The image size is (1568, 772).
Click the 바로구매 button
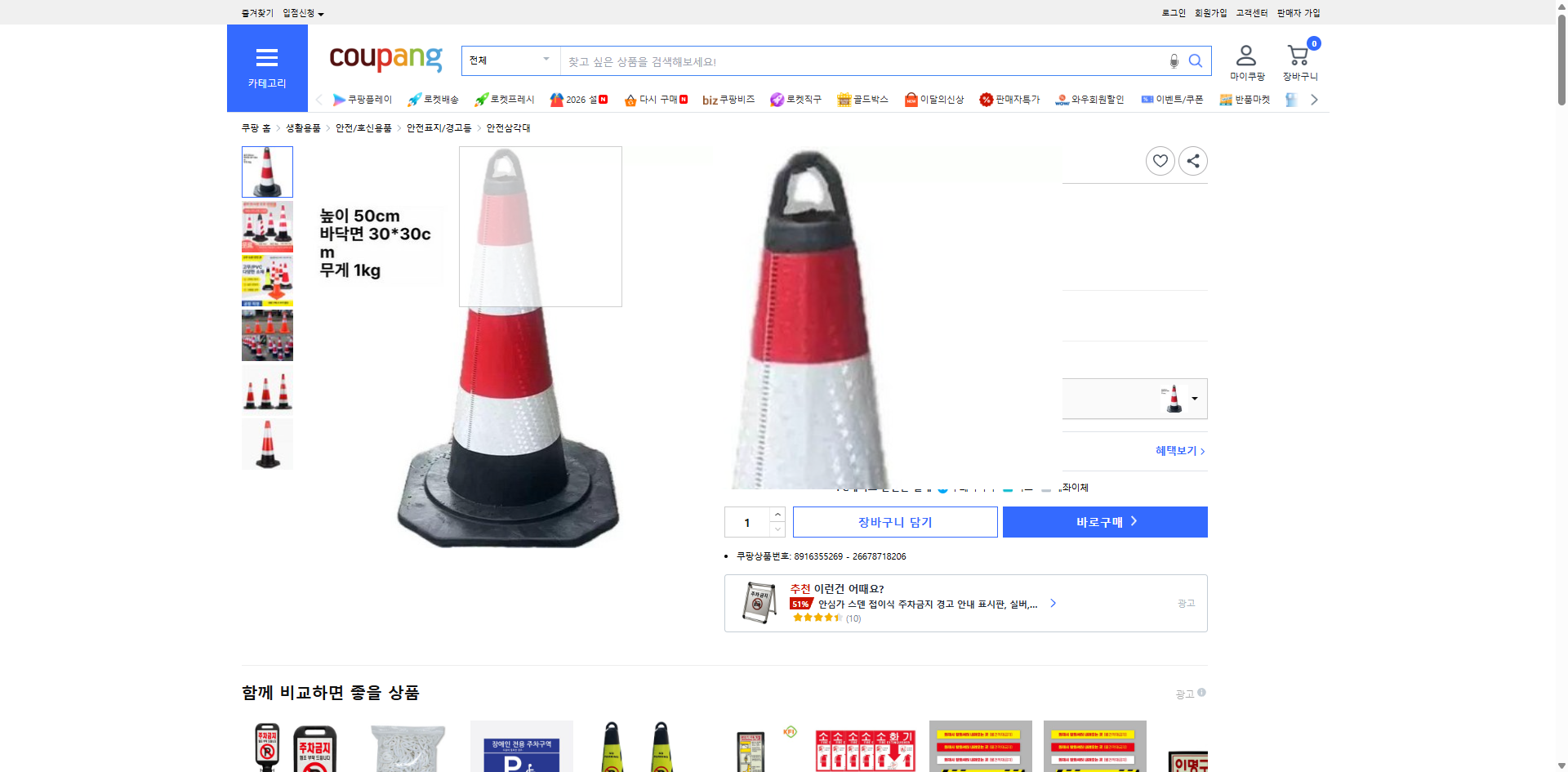click(x=1105, y=522)
